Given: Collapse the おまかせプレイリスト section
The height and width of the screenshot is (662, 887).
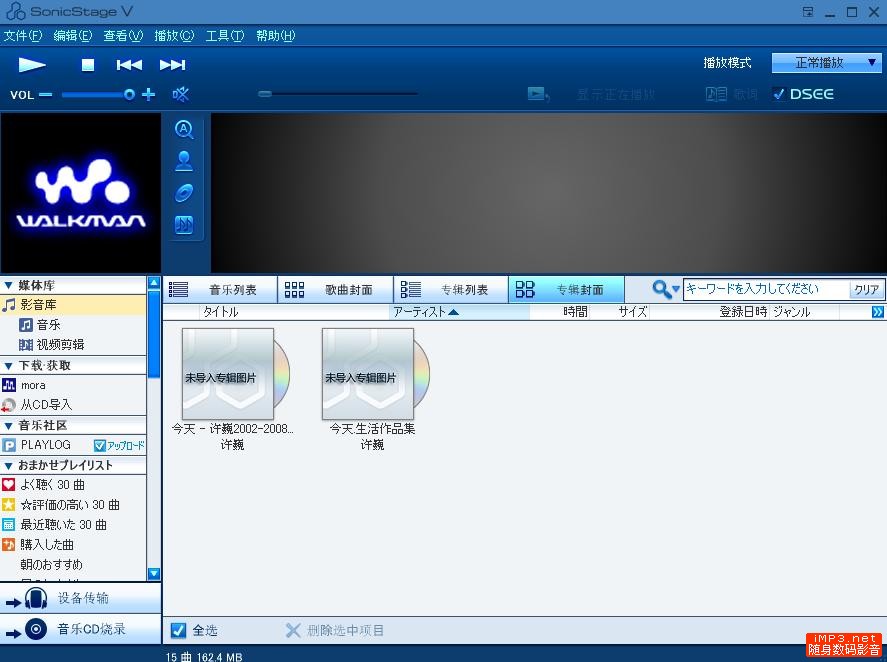Looking at the screenshot, I should pos(8,466).
